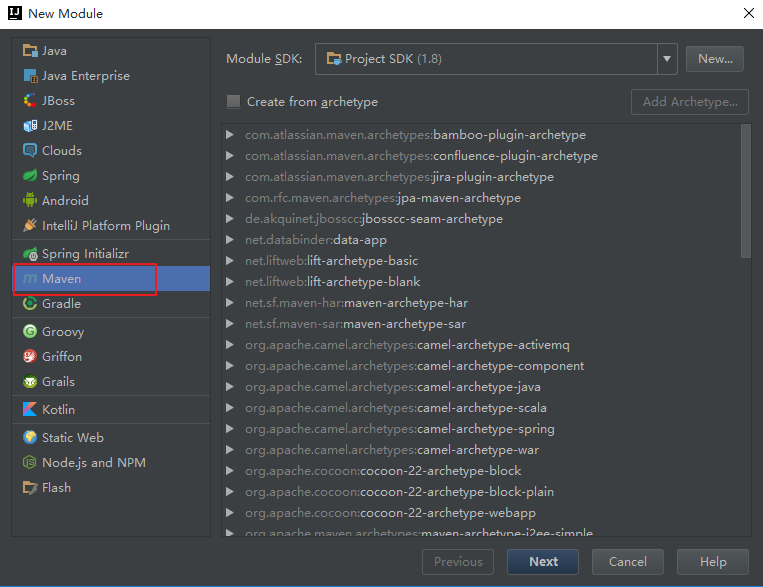Click Project SDK folder icon in combo box
The image size is (763, 587).
coord(334,59)
